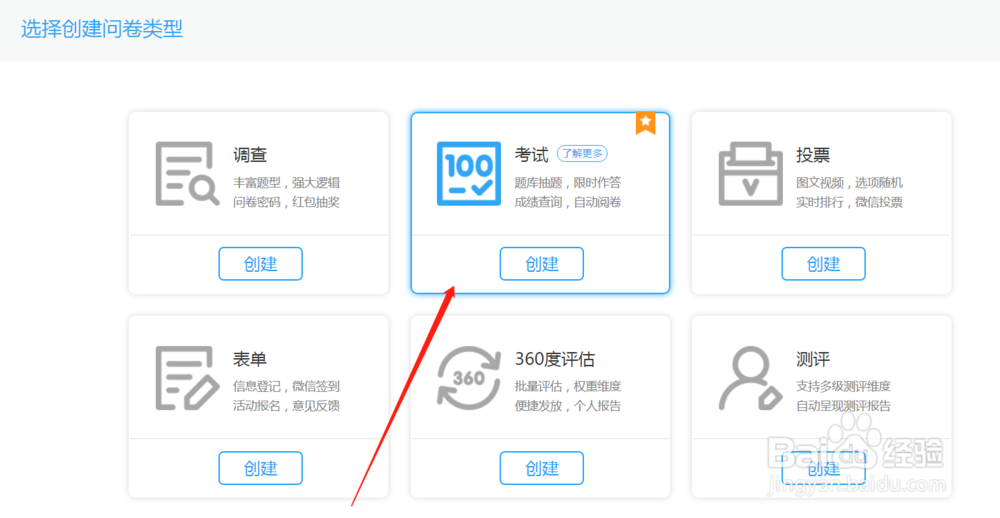Image resolution: width=1000 pixels, height=518 pixels.
Task: Create a 投票 voting questionnaire
Action: (x=823, y=263)
